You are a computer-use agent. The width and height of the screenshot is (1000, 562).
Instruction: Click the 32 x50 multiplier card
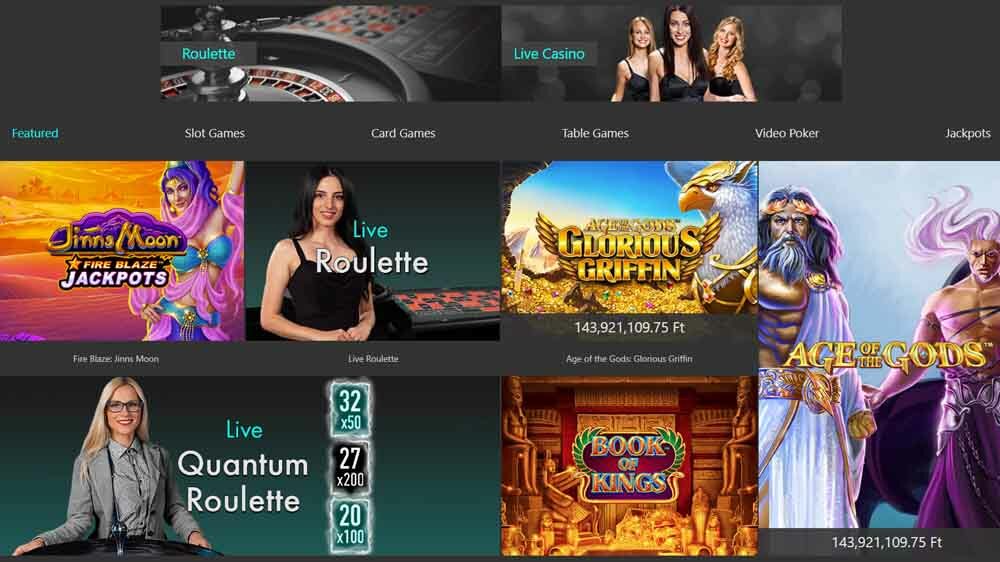point(350,410)
